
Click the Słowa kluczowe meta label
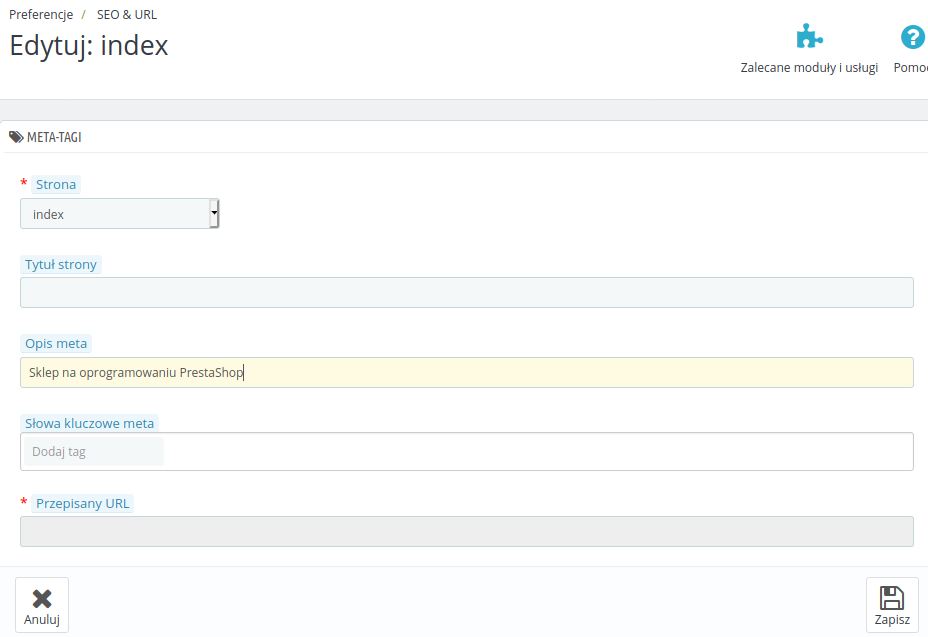[89, 423]
